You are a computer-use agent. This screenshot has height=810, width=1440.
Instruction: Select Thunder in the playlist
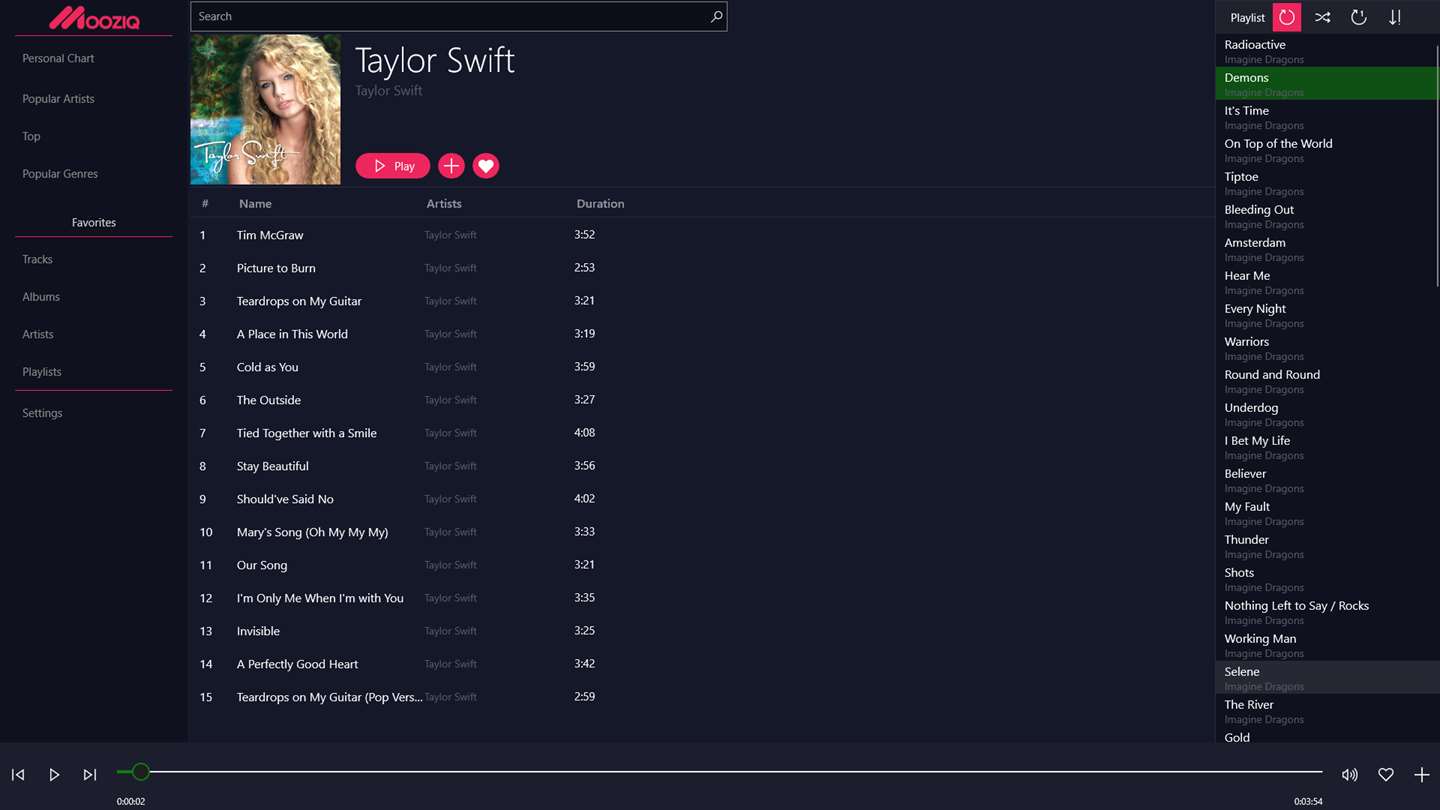(1325, 546)
